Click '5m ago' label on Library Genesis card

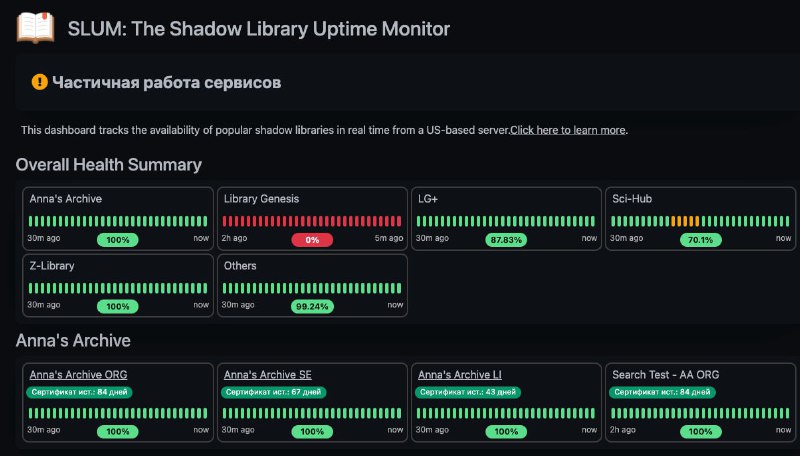tap(389, 238)
